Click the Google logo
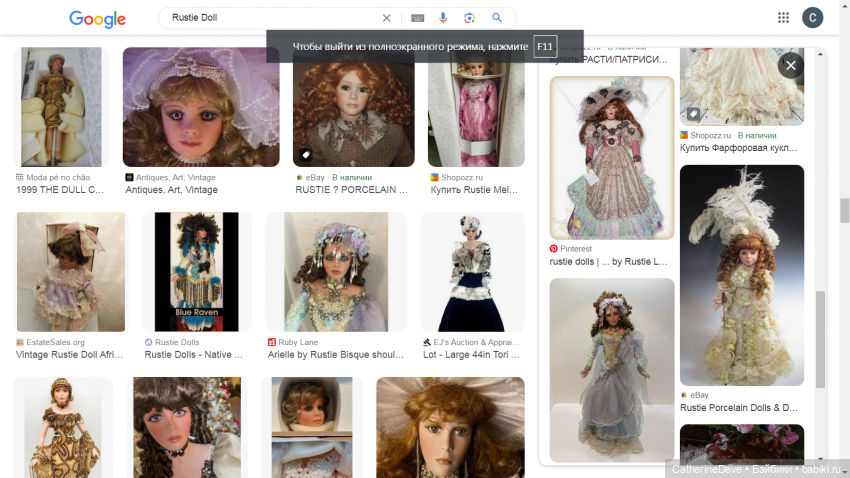This screenshot has height=478, width=850. click(97, 19)
